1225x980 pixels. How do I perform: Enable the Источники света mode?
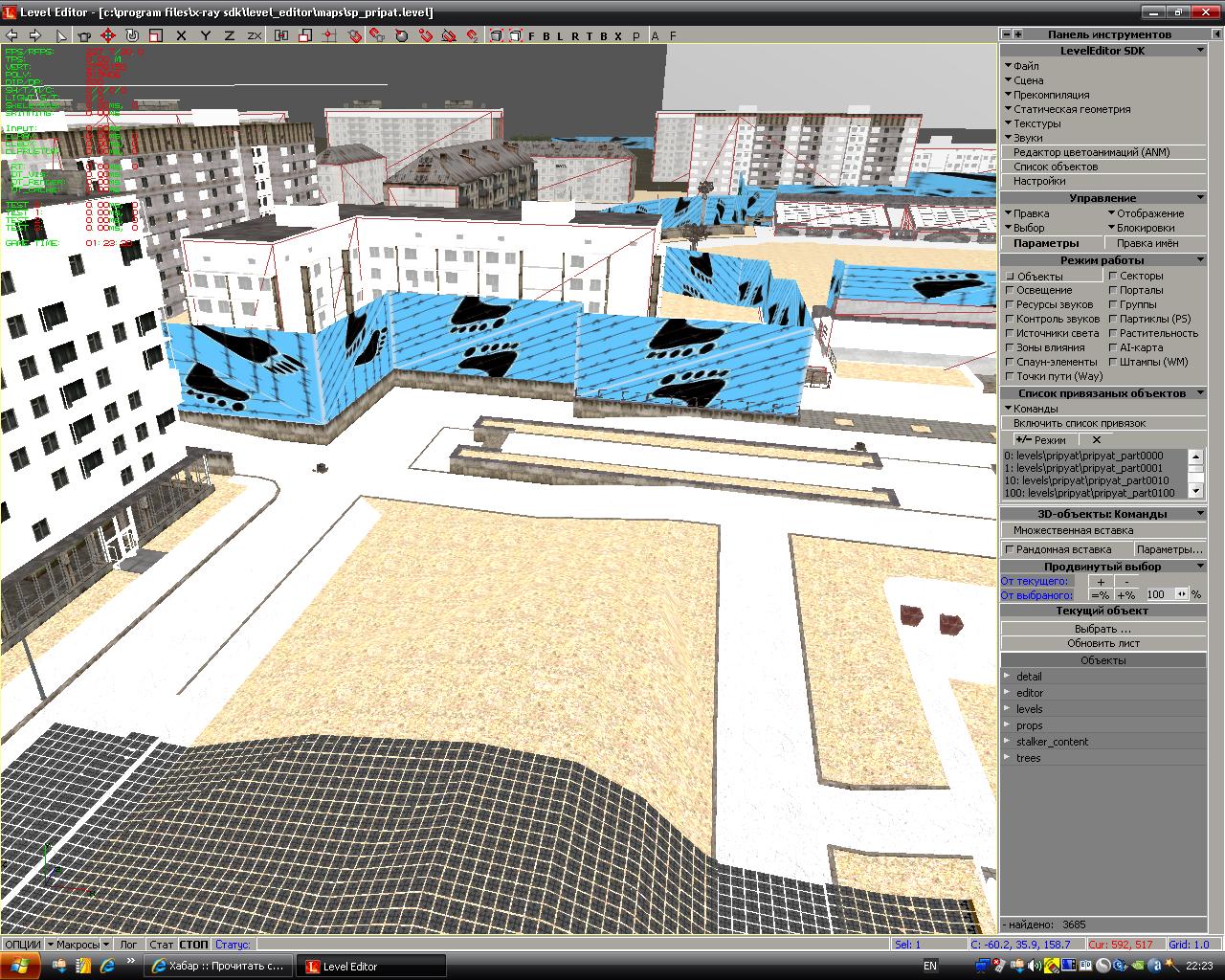click(1052, 333)
